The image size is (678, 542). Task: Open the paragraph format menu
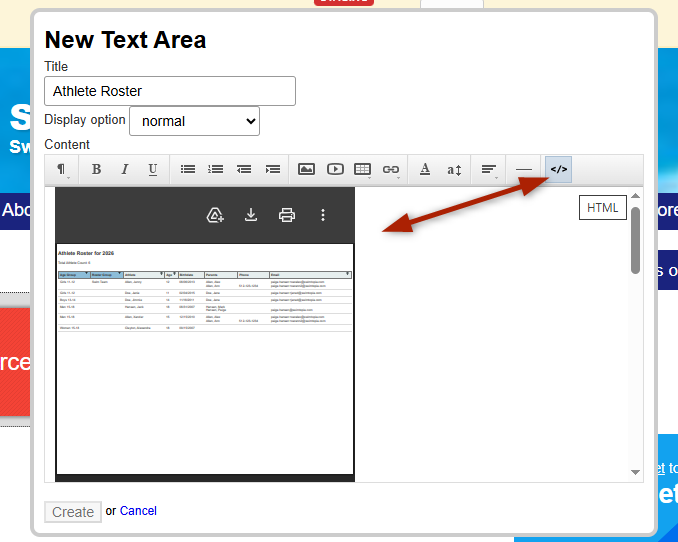coord(61,170)
